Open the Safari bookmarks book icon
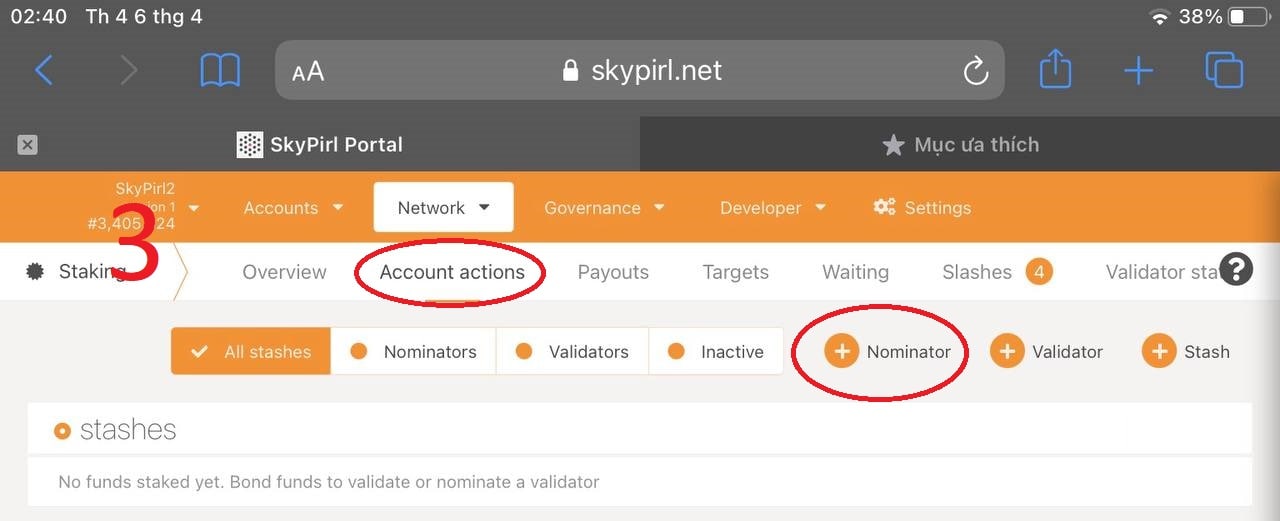Viewport: 1280px width, 521px height. [x=220, y=71]
